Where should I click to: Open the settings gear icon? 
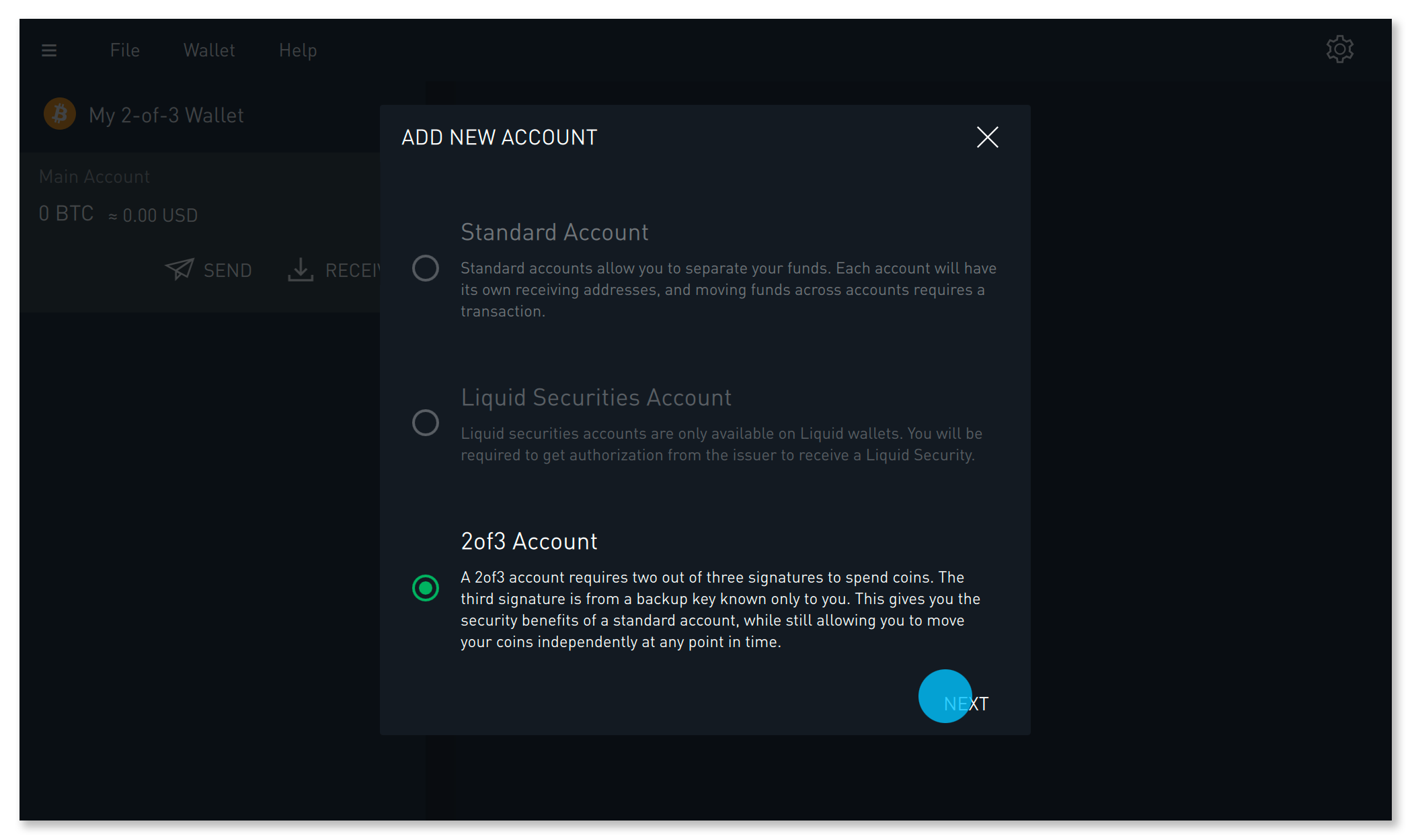1339,50
